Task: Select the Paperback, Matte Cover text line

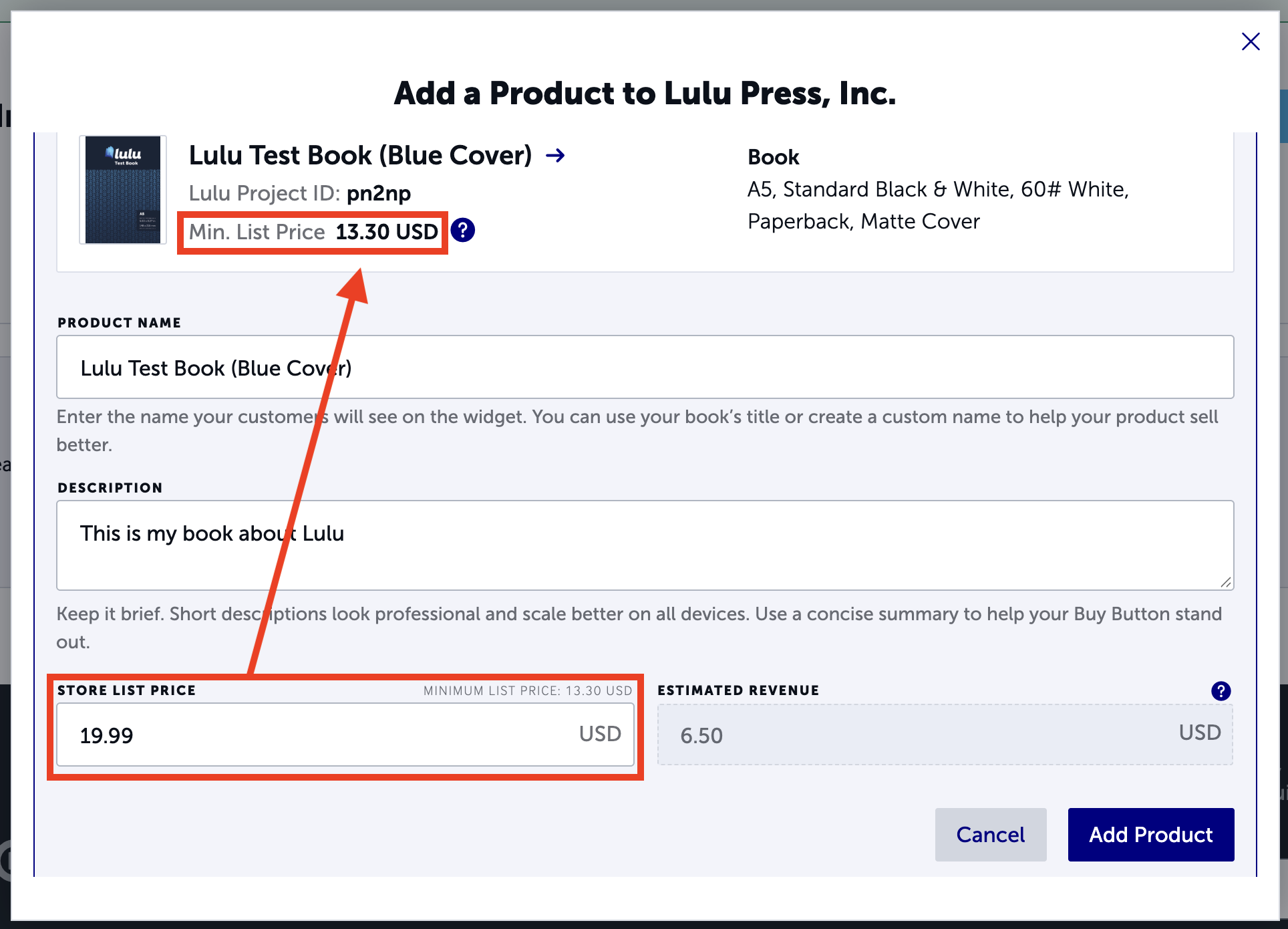Action: (864, 222)
